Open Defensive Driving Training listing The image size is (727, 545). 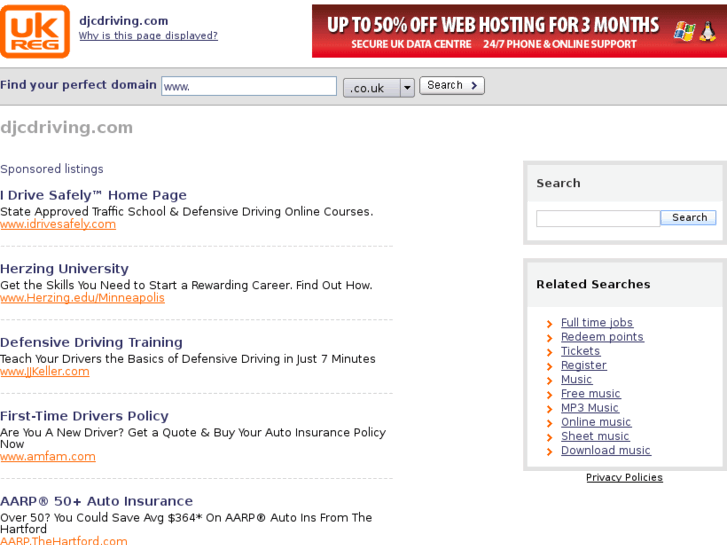[91, 342]
